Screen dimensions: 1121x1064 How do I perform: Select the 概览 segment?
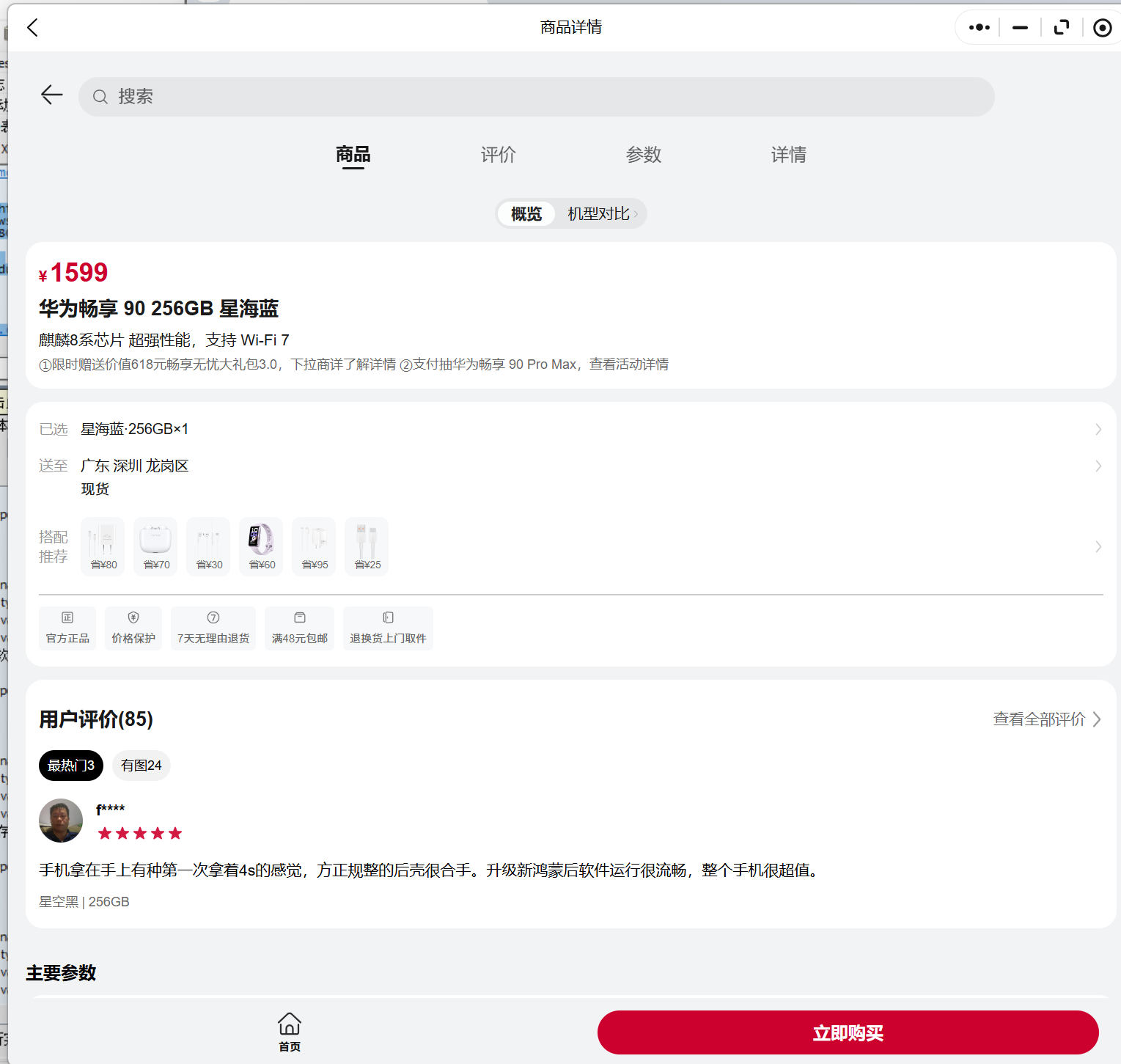coord(526,213)
